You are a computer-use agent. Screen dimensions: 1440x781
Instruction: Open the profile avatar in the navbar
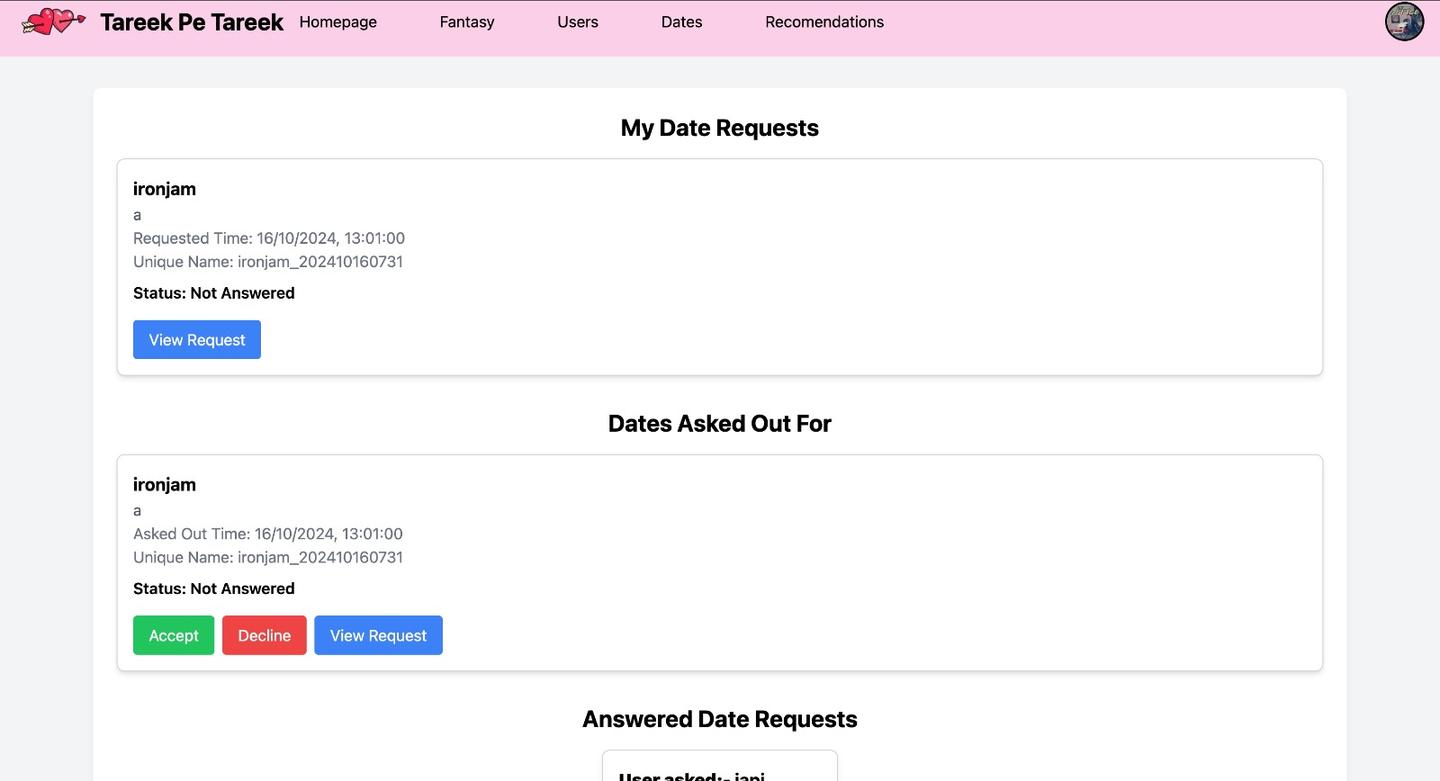(x=1404, y=21)
